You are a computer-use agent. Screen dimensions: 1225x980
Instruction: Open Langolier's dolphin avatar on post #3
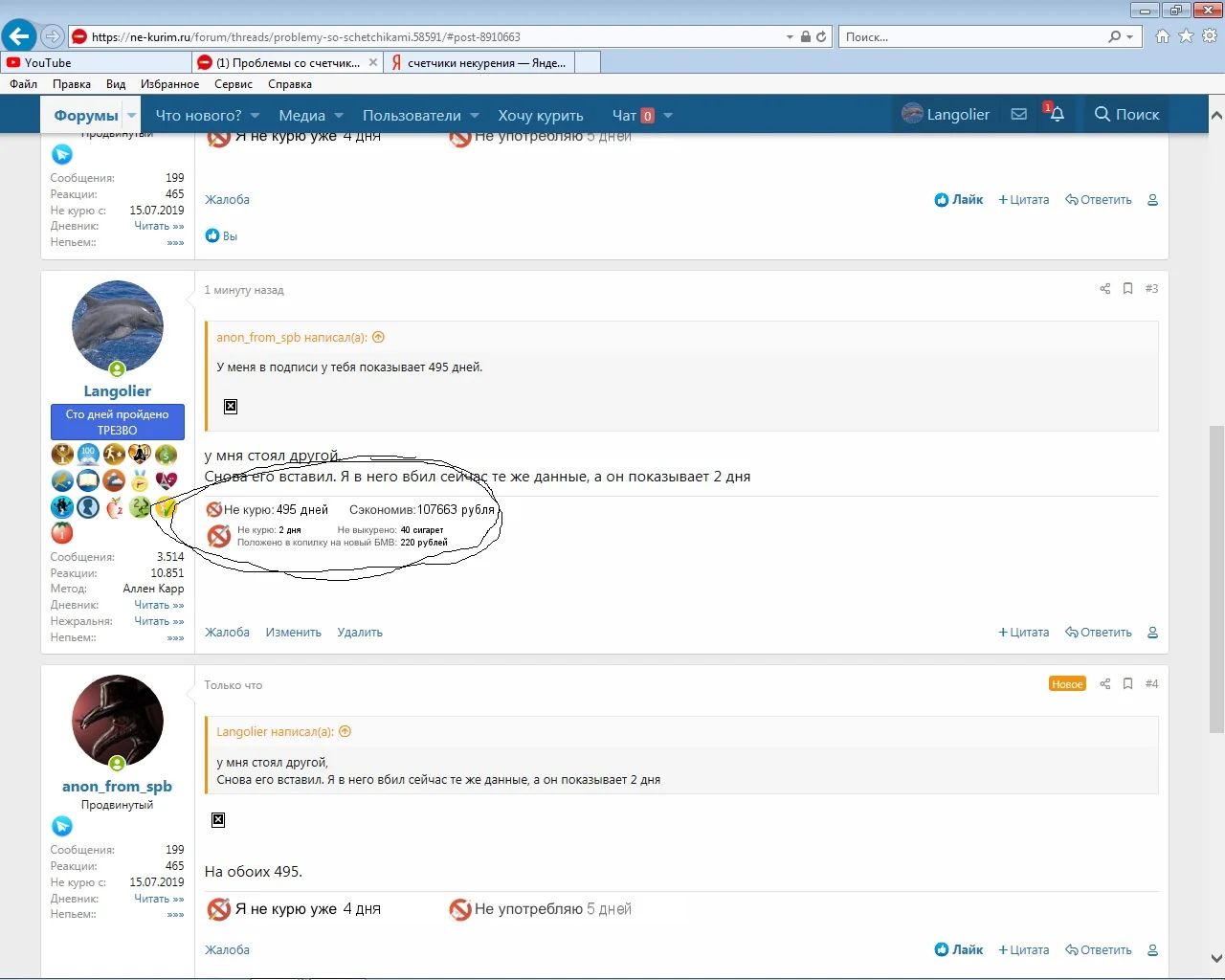118,326
